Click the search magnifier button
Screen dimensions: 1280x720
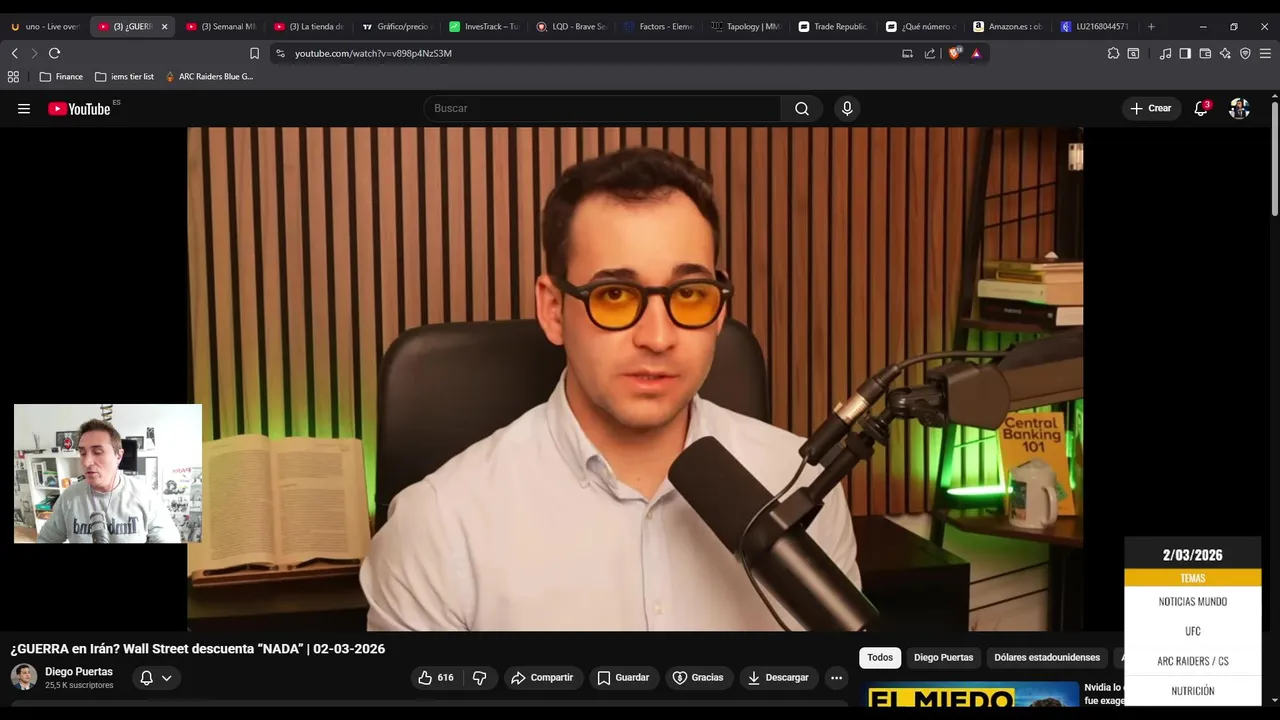coord(802,108)
